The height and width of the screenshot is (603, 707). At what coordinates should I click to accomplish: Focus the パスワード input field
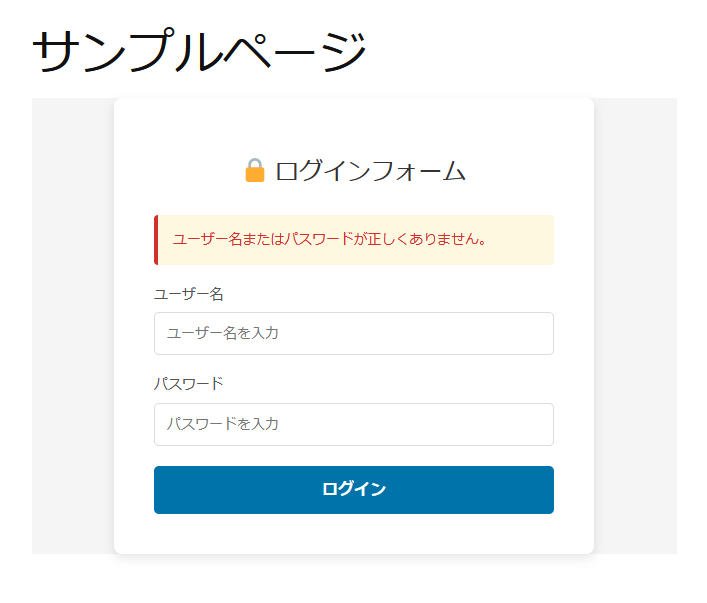click(x=353, y=424)
